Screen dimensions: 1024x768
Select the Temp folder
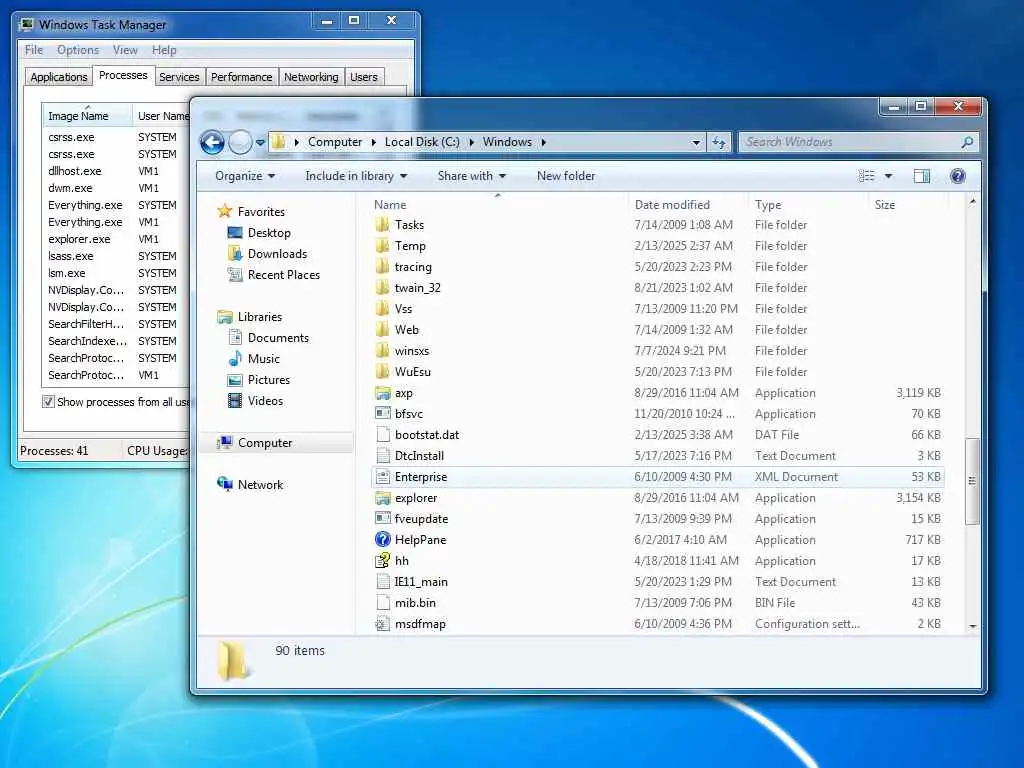tap(410, 246)
